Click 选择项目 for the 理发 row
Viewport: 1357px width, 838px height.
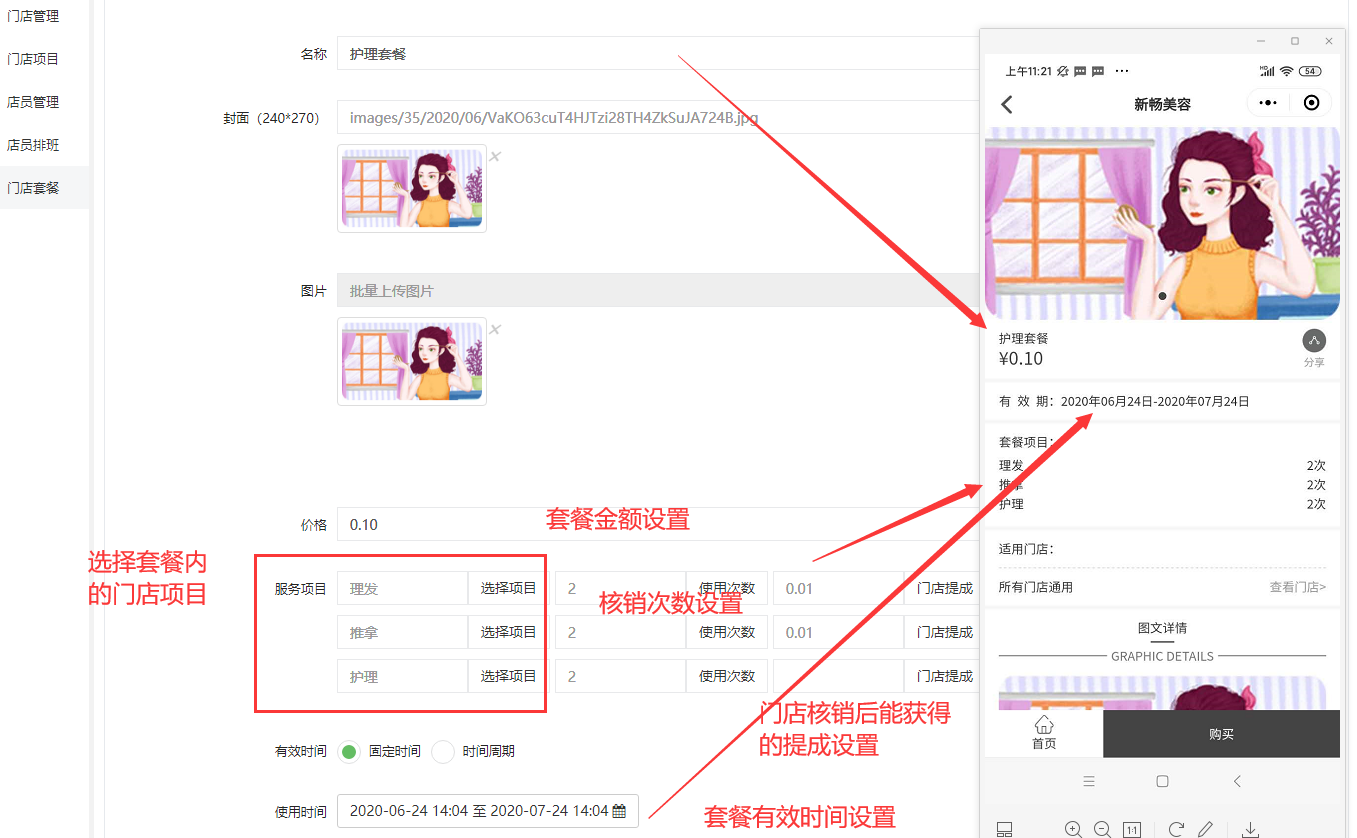point(508,588)
